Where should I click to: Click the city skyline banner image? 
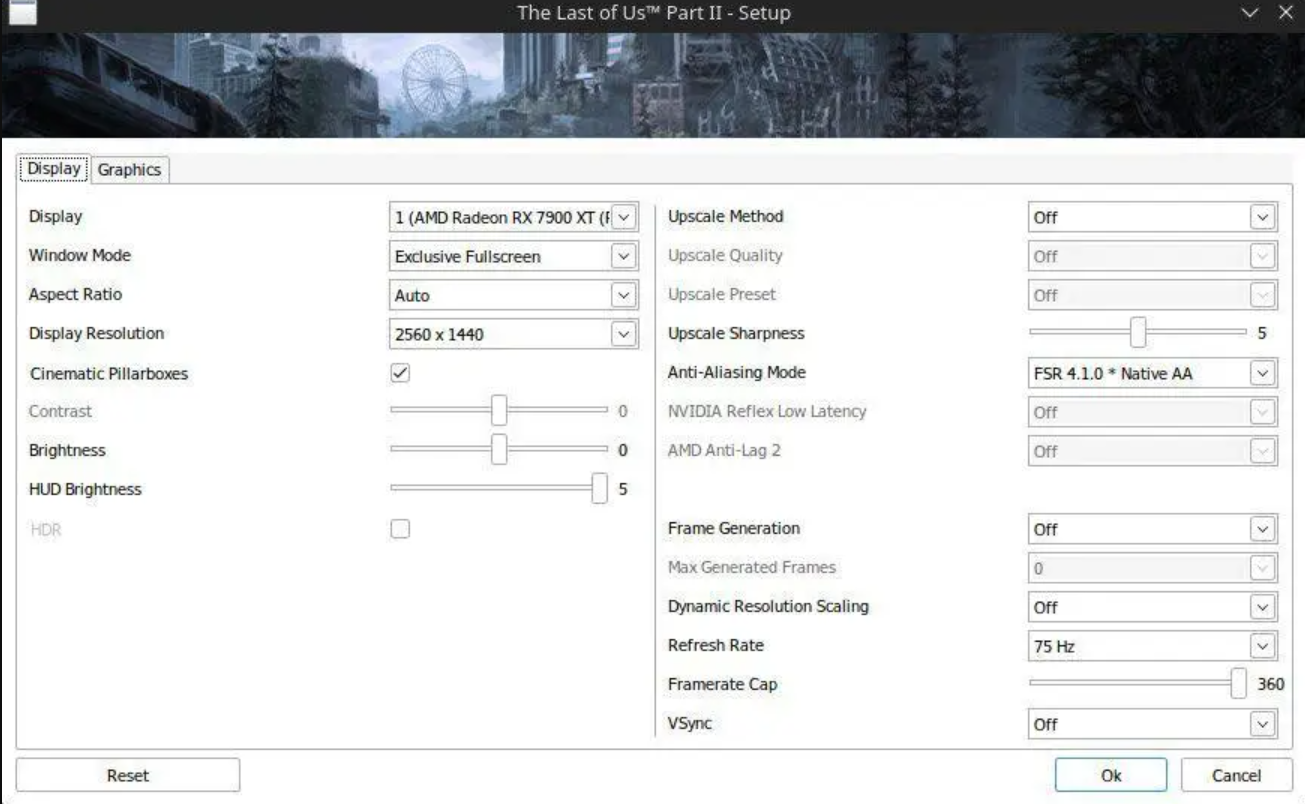[652, 85]
